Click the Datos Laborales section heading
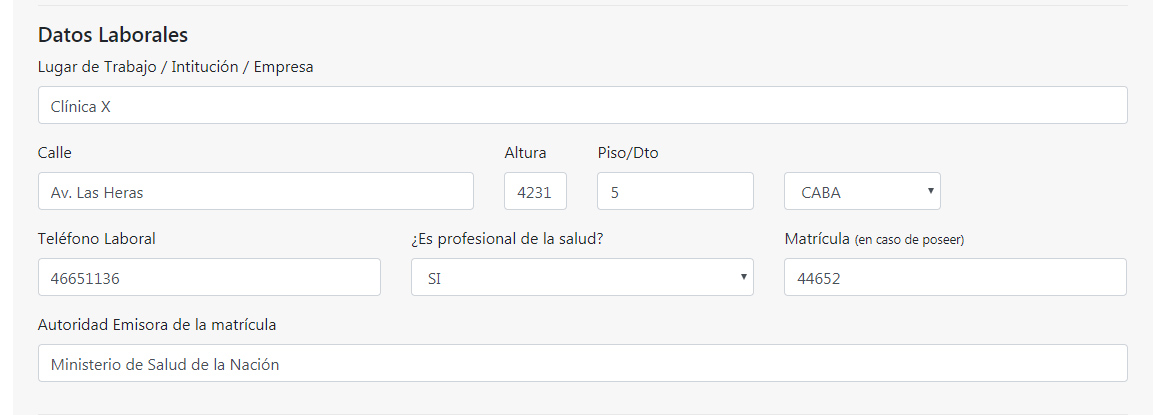1170x415 pixels. tap(113, 35)
